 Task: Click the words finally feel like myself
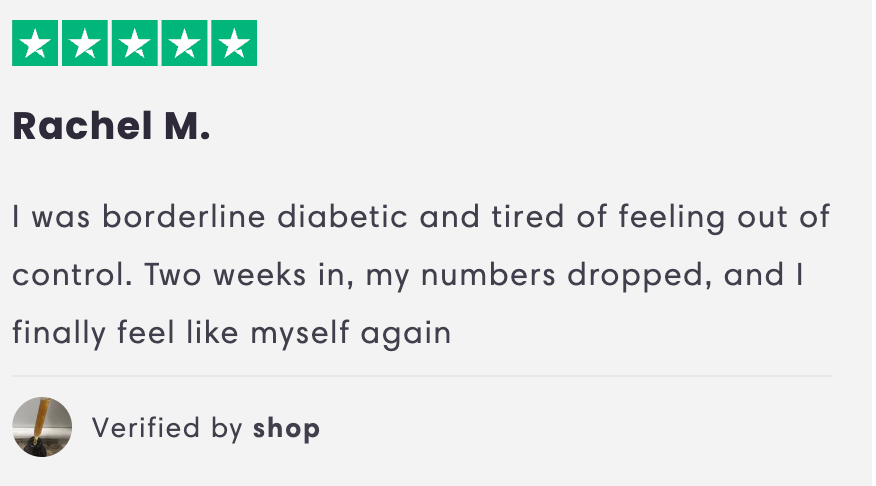point(181,333)
